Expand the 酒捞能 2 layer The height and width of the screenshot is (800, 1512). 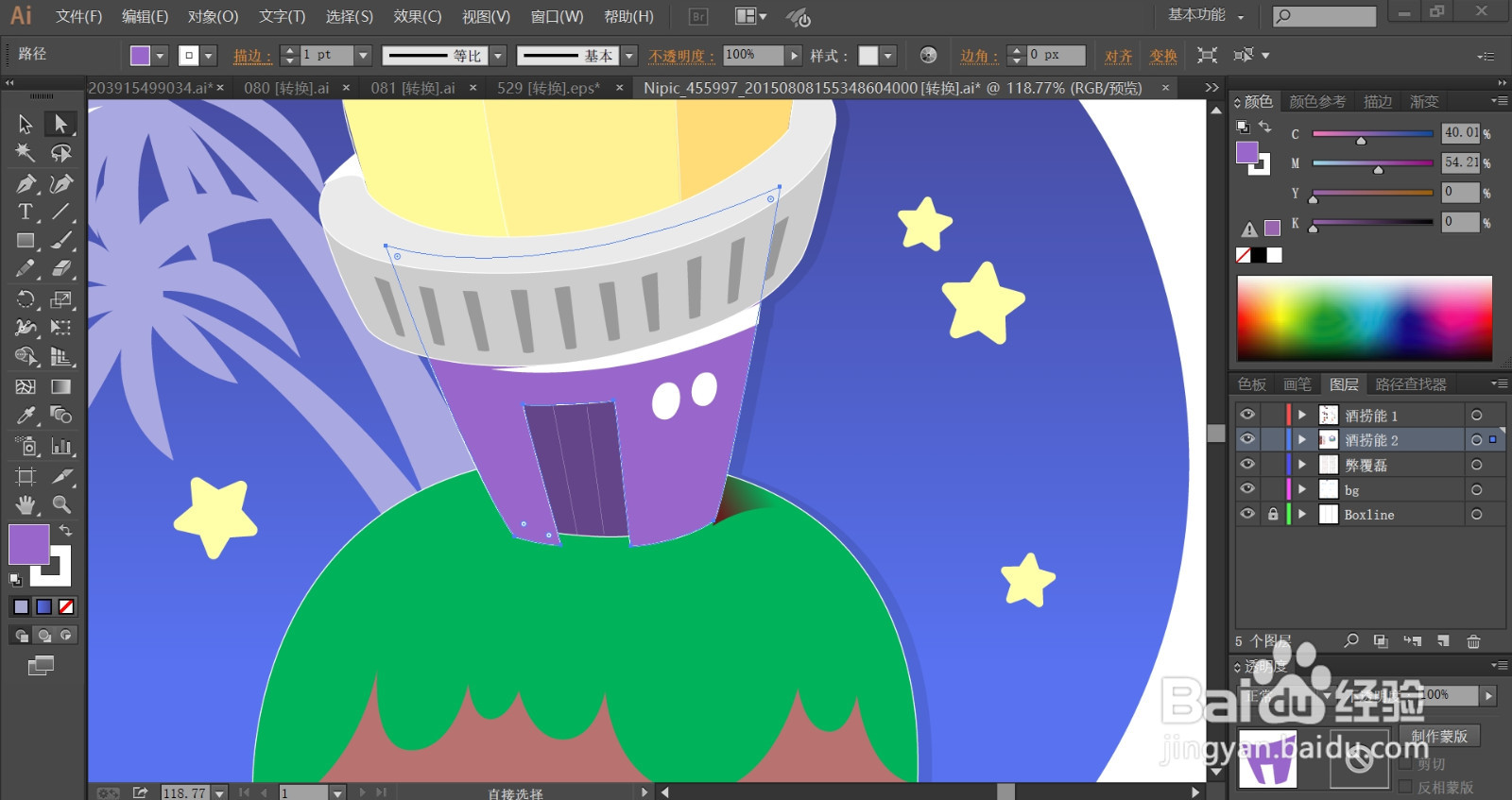pyautogui.click(x=1302, y=439)
